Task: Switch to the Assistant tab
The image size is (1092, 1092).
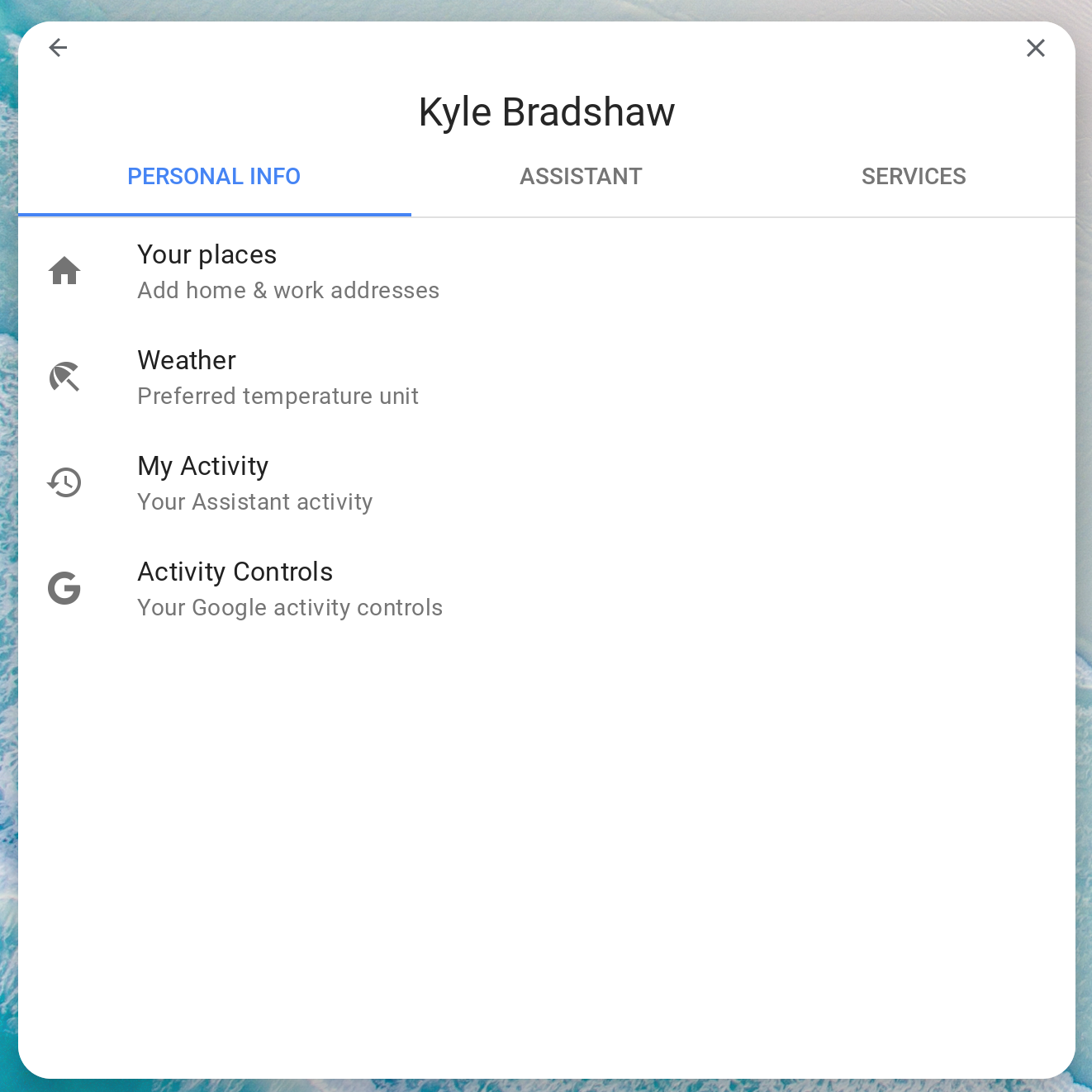Action: (581, 177)
